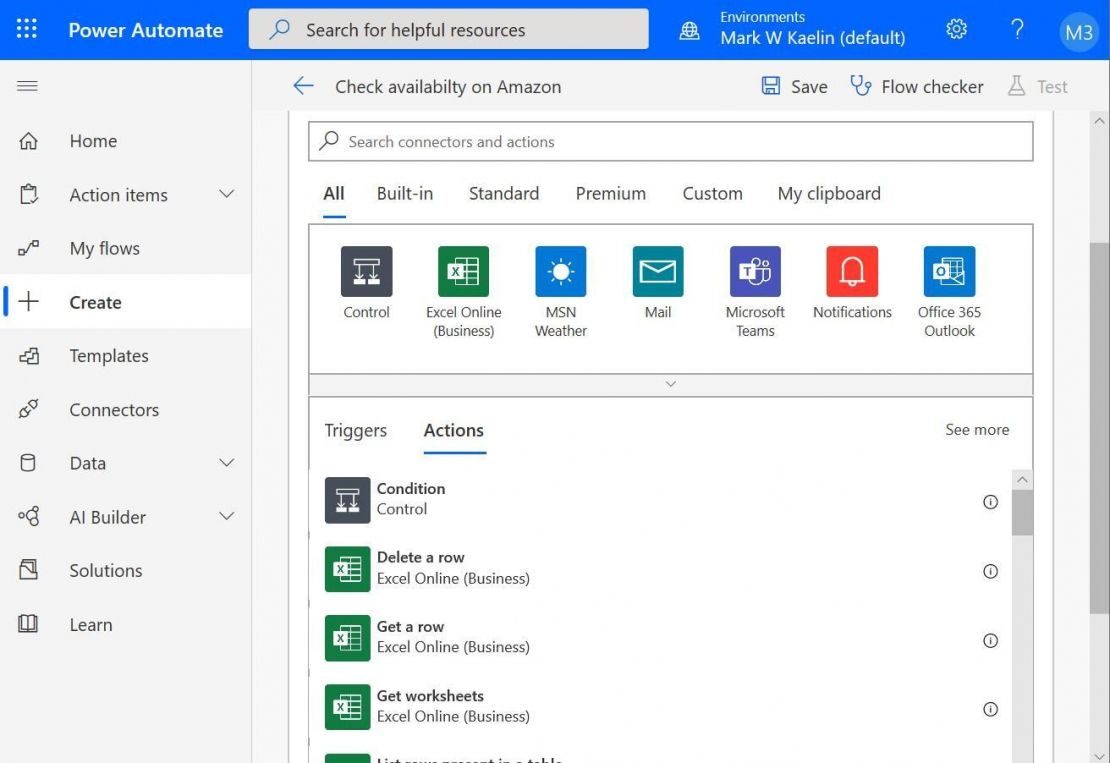Expand the Data sidebar section
Screen dimensions: 1110x763
(228, 463)
